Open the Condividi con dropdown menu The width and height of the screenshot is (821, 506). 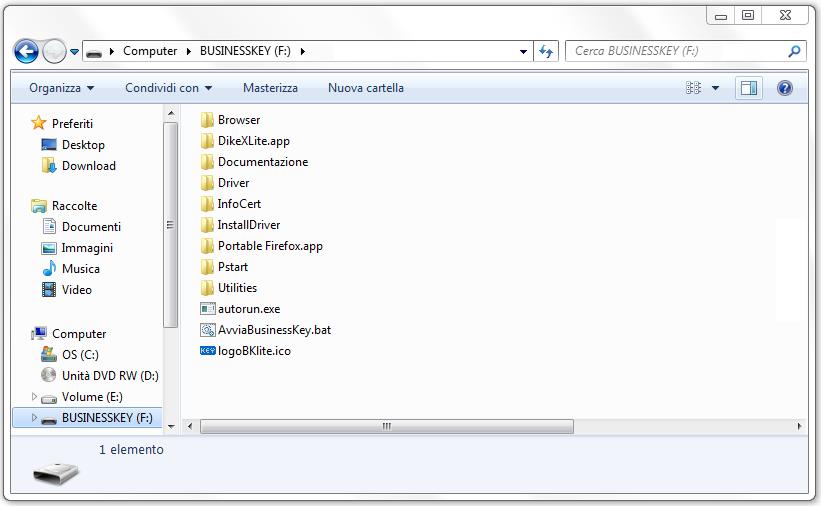click(168, 88)
